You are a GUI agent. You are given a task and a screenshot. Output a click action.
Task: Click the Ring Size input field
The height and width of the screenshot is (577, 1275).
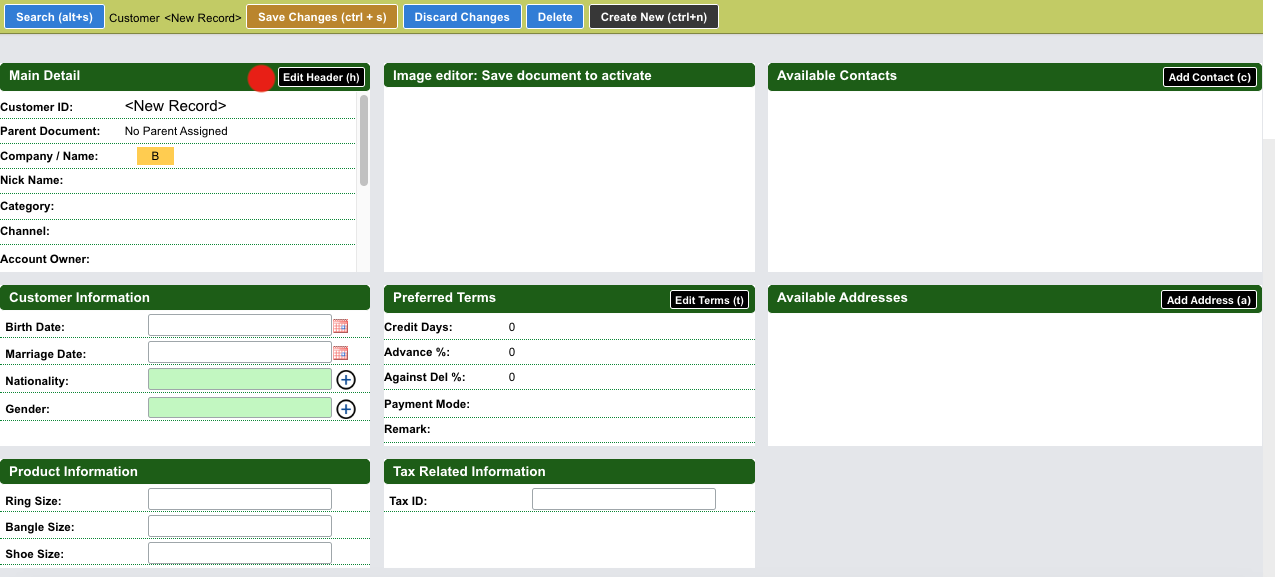tap(239, 498)
